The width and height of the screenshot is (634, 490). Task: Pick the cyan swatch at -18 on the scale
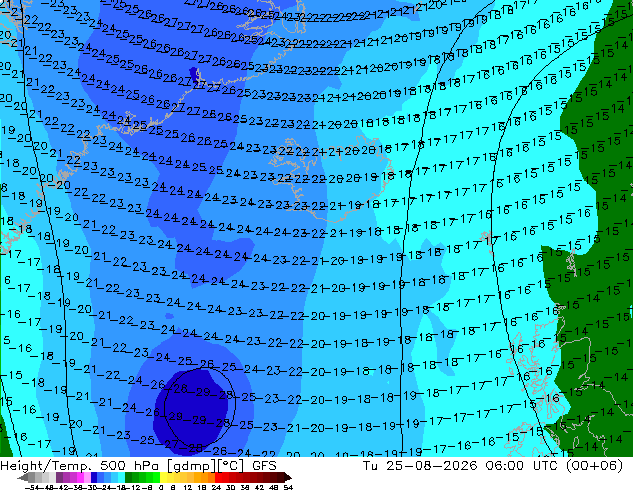121,478
